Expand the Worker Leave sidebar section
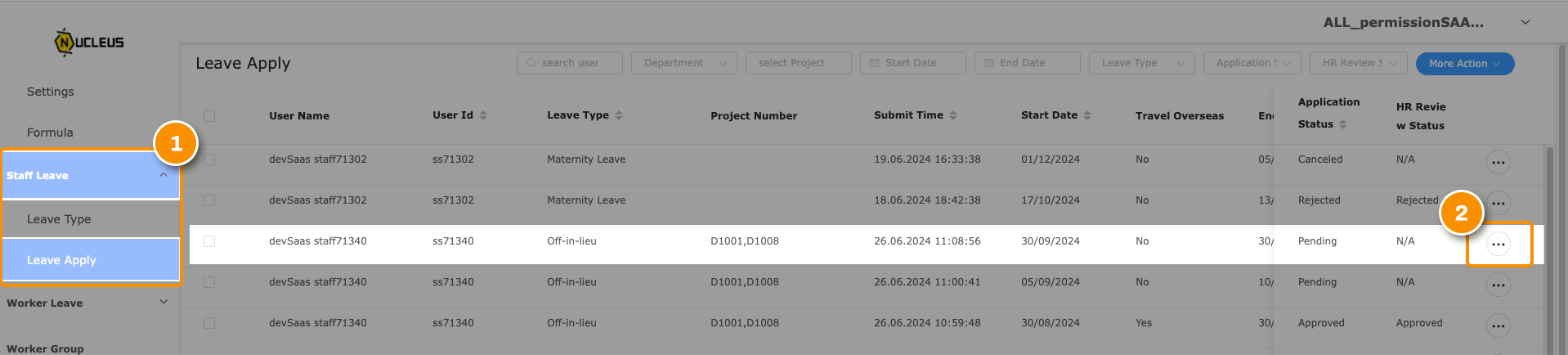The width and height of the screenshot is (1568, 355). 90,303
